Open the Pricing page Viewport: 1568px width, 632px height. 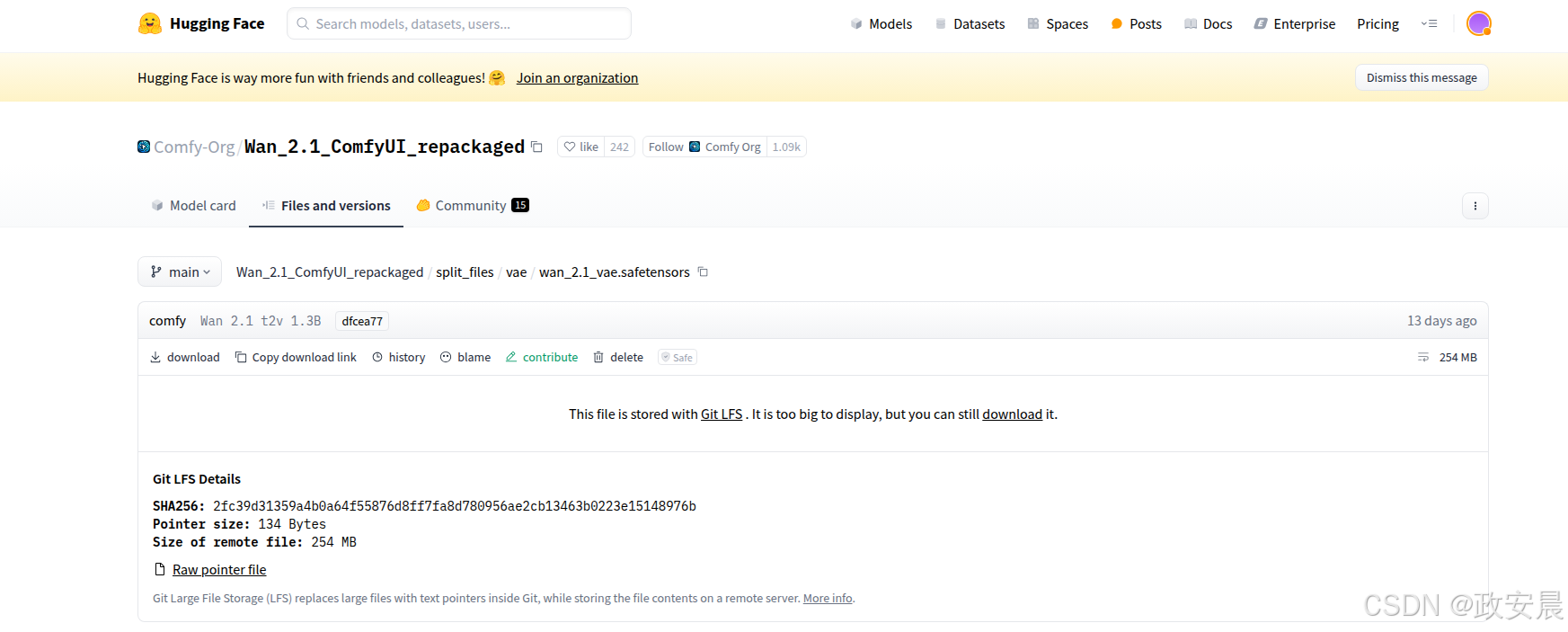(1378, 23)
